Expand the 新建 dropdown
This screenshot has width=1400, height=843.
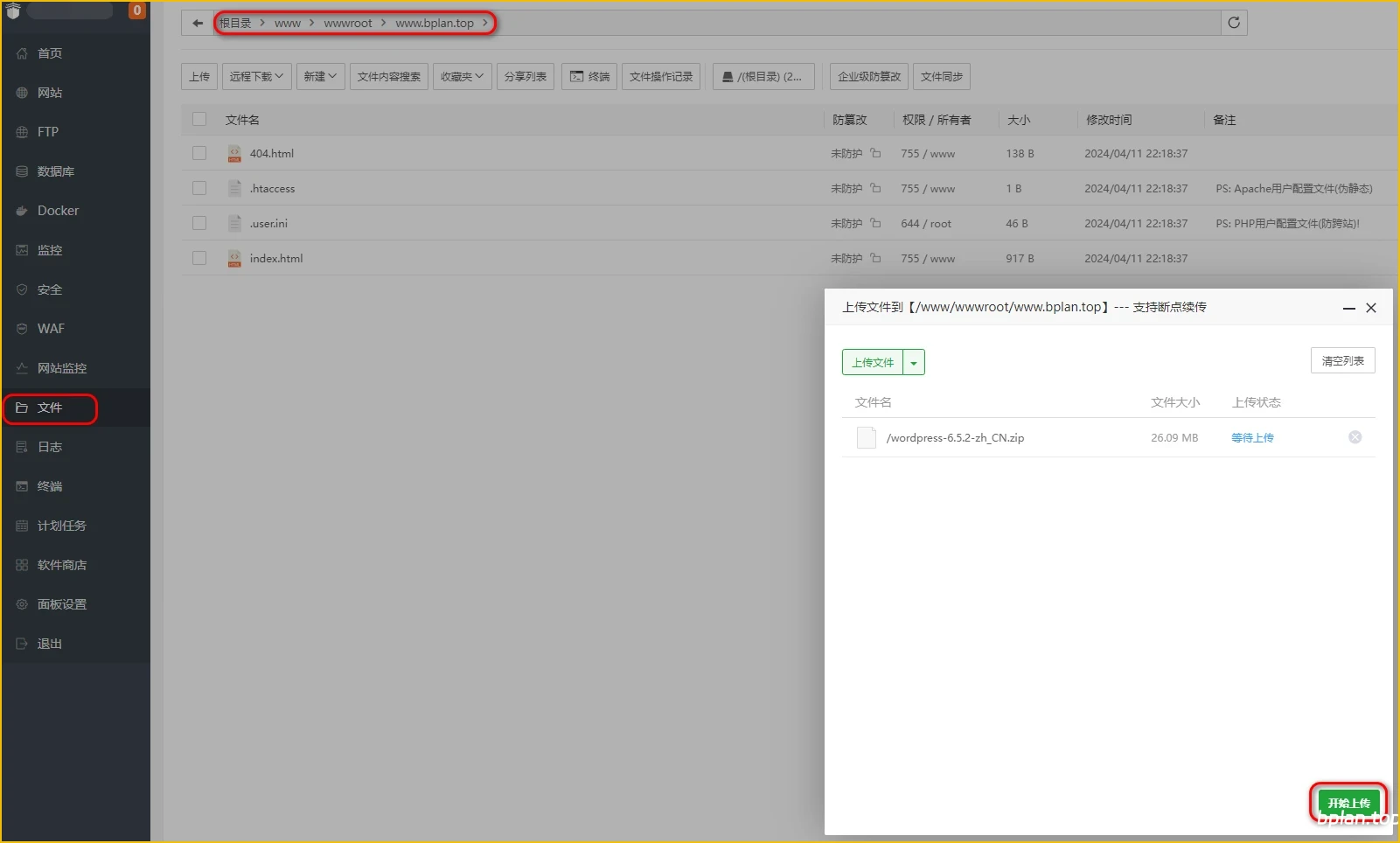click(320, 77)
